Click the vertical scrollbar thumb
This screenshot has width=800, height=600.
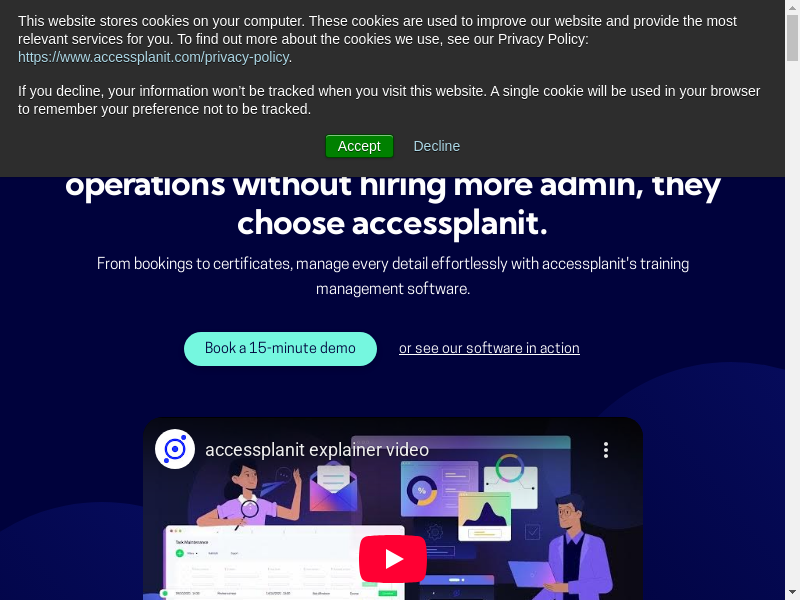click(x=792, y=38)
